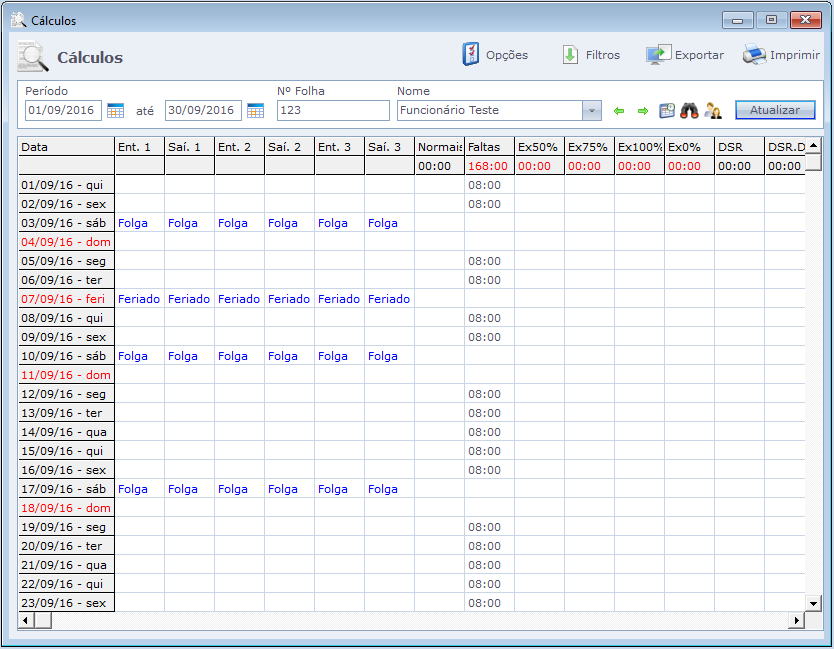Go to next employee with right green arrow
This screenshot has height=649, width=834.
tap(642, 111)
